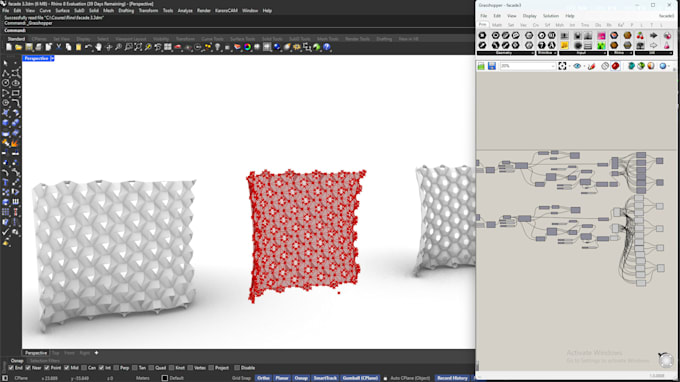Click the Default layer color swatch
680x382 pixels.
coord(165,378)
